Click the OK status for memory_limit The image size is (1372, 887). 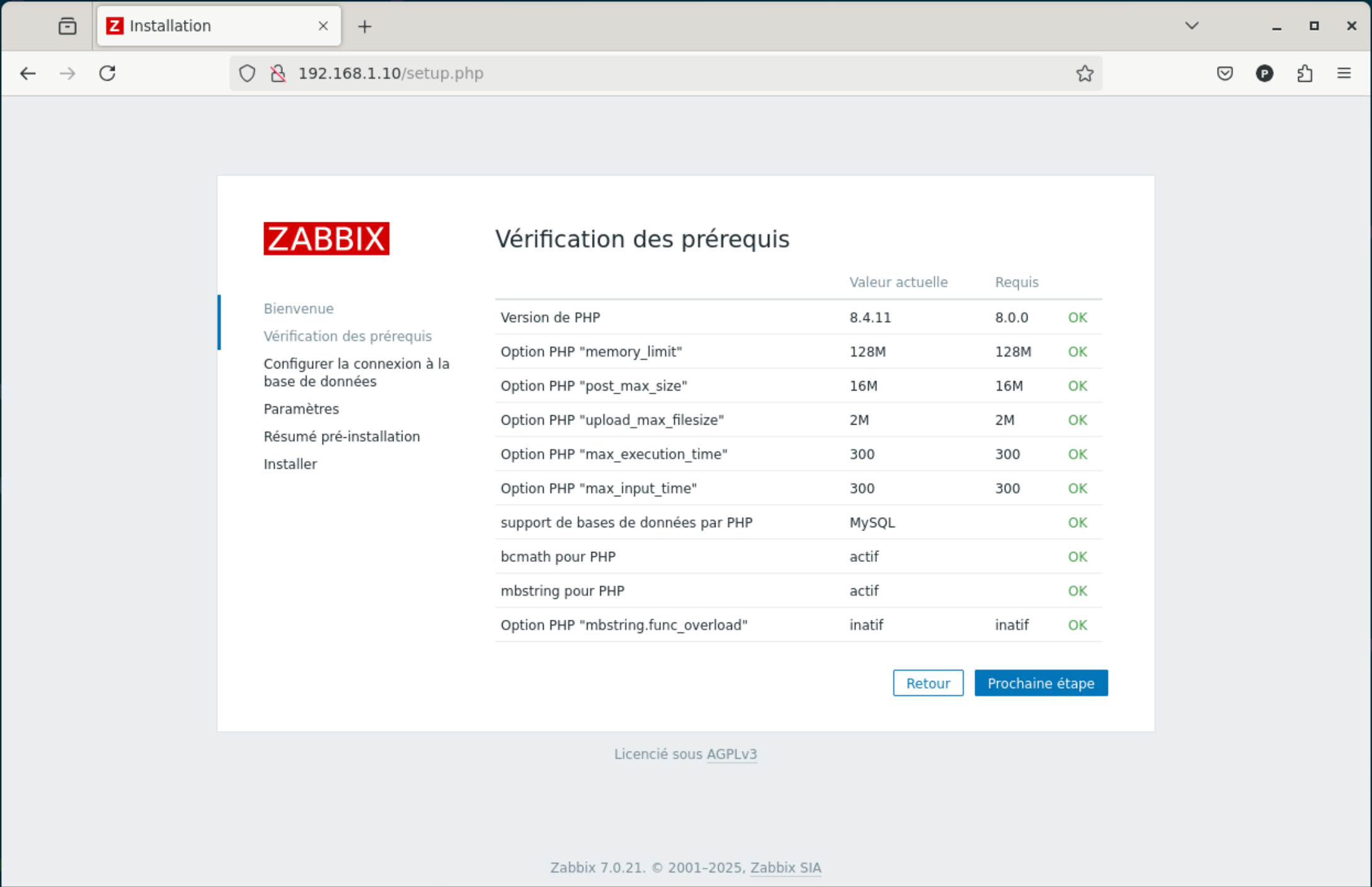(1077, 352)
